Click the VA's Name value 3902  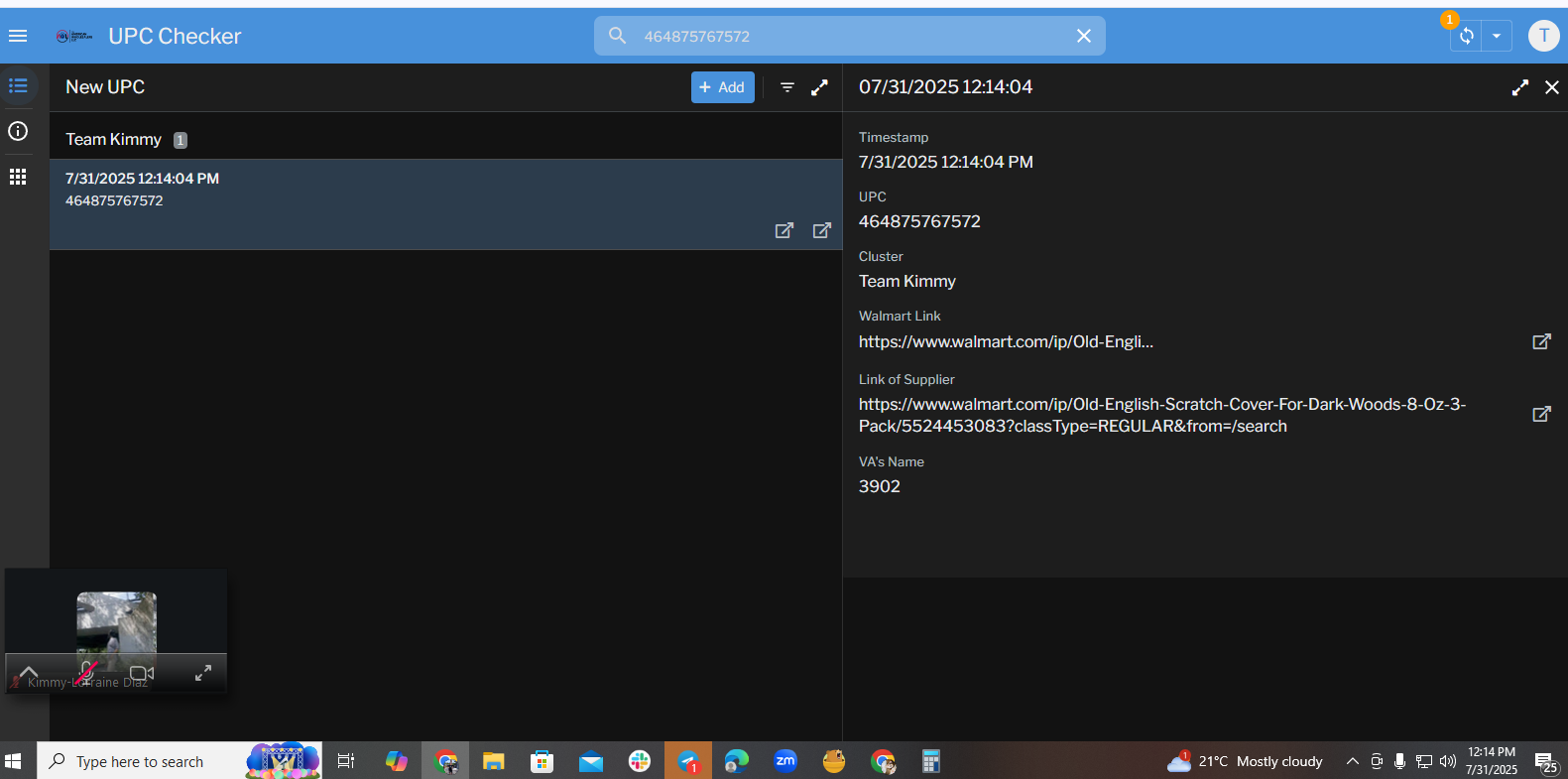point(880,486)
